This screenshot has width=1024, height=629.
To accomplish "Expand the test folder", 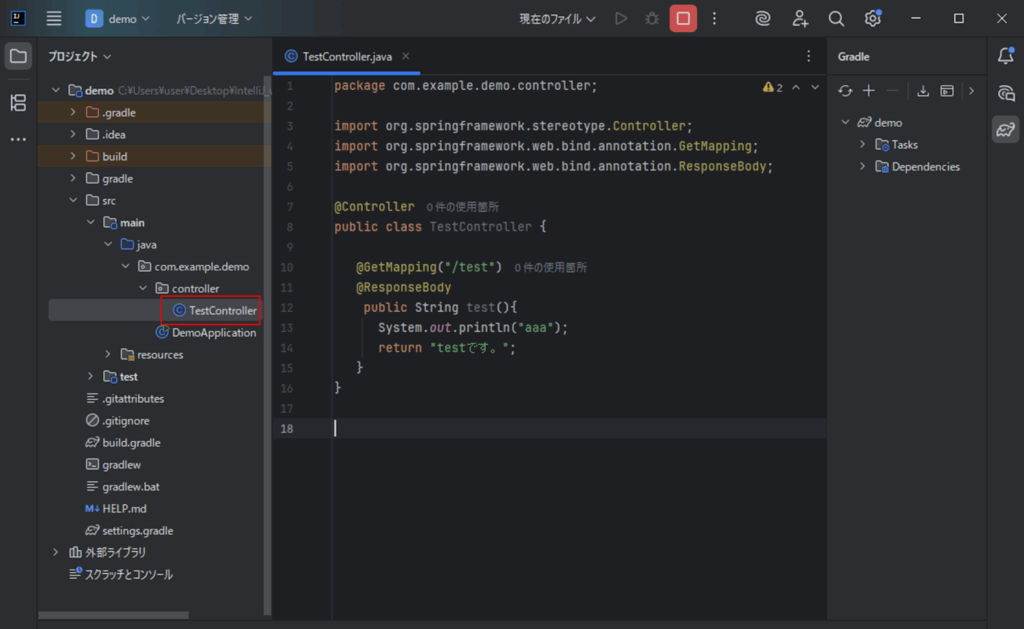I will click(90, 376).
